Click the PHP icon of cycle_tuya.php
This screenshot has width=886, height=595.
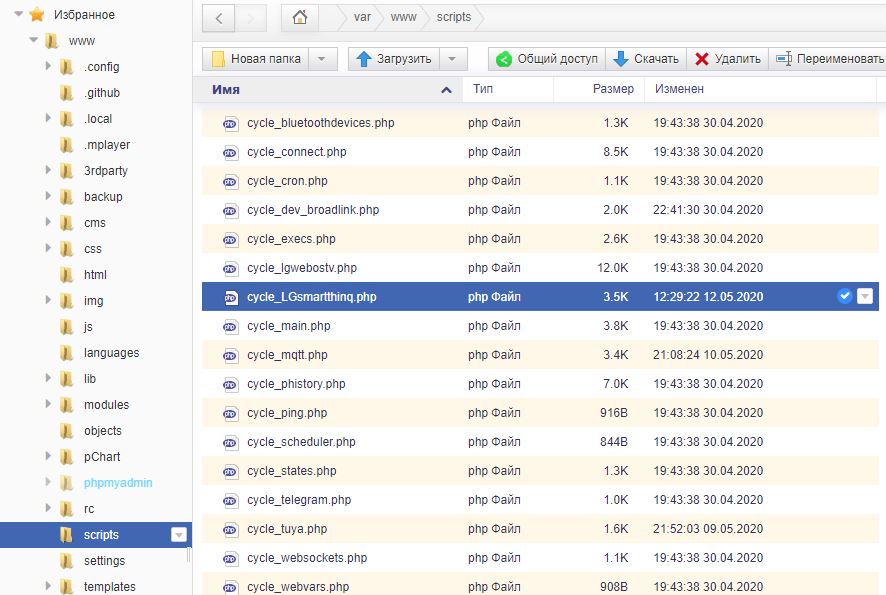(x=230, y=529)
